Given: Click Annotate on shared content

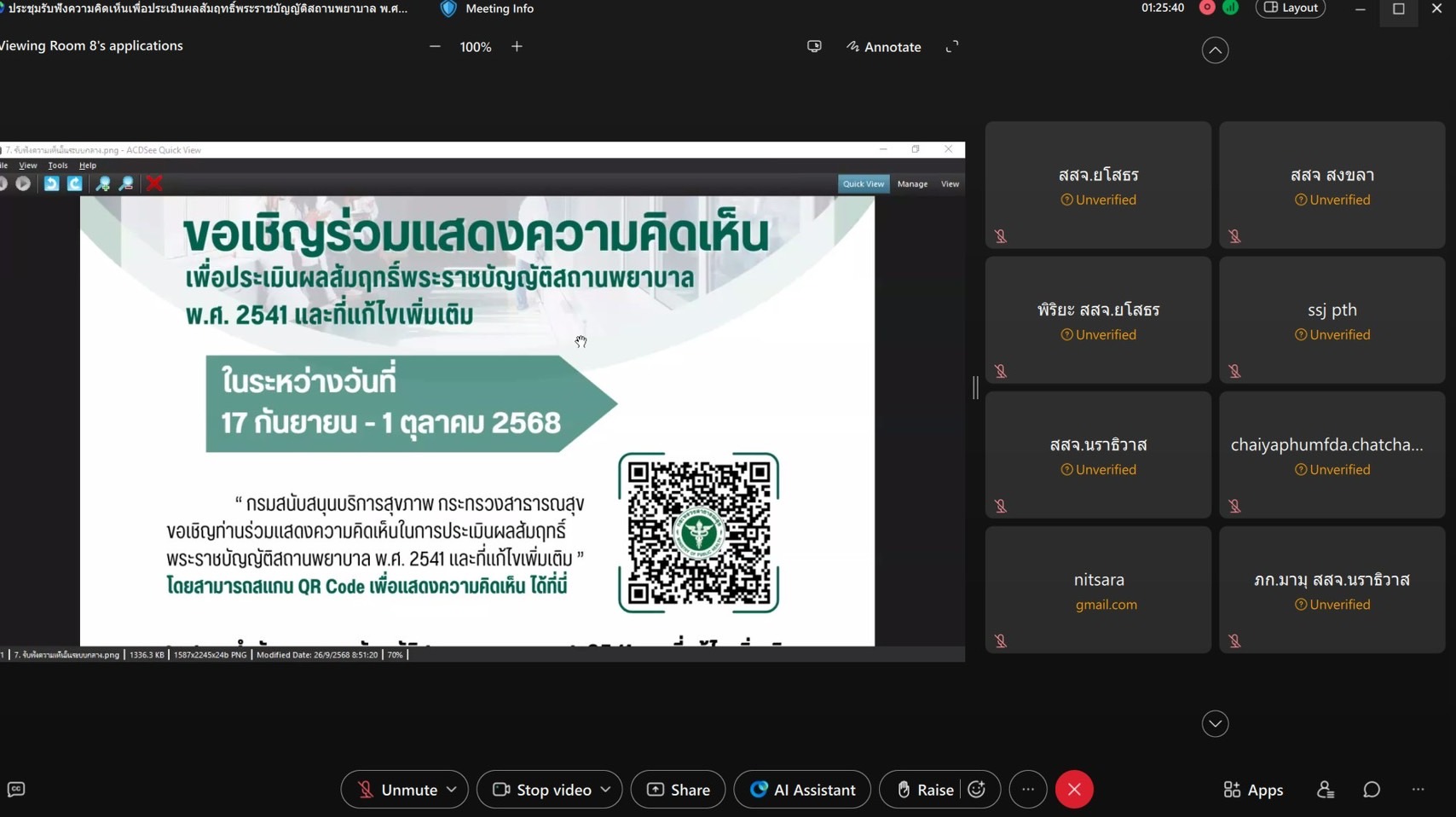Looking at the screenshot, I should point(883,47).
